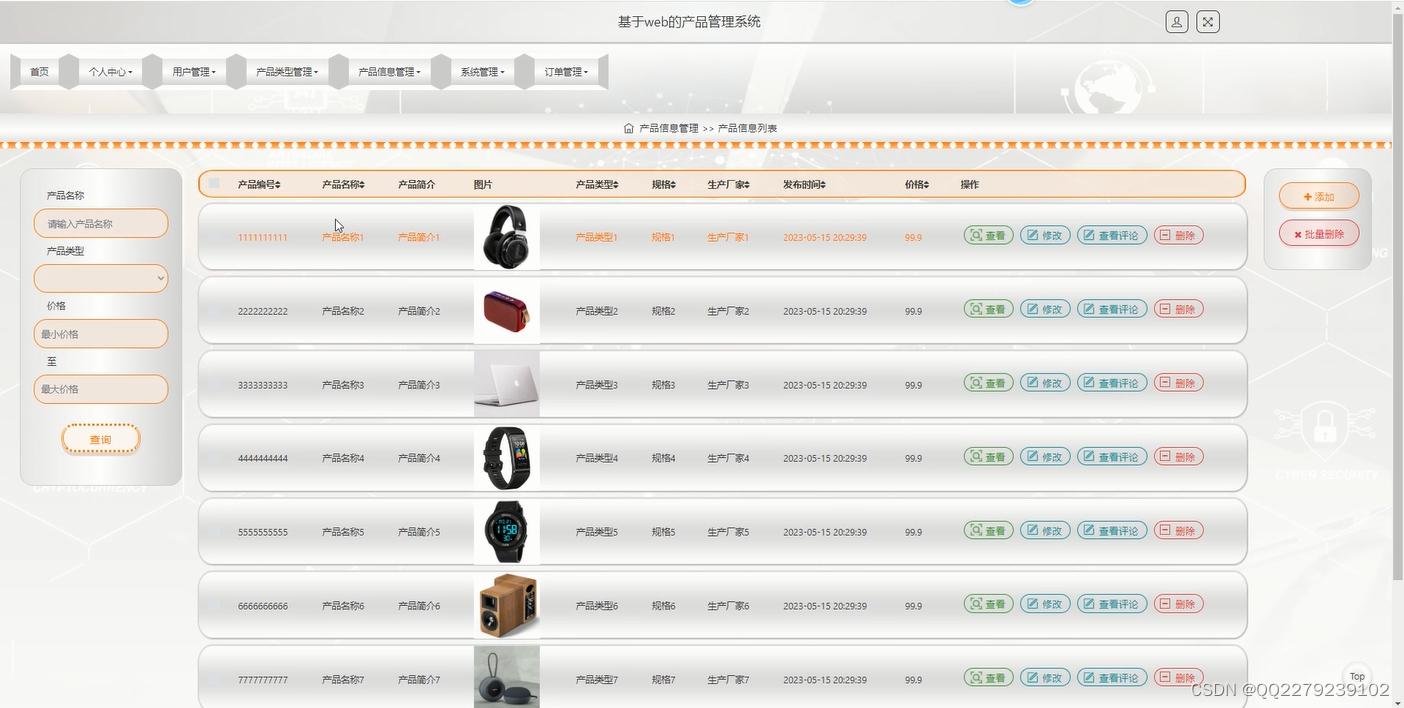Open the user profile icon in top bar
The width and height of the screenshot is (1404, 708).
click(x=1177, y=21)
